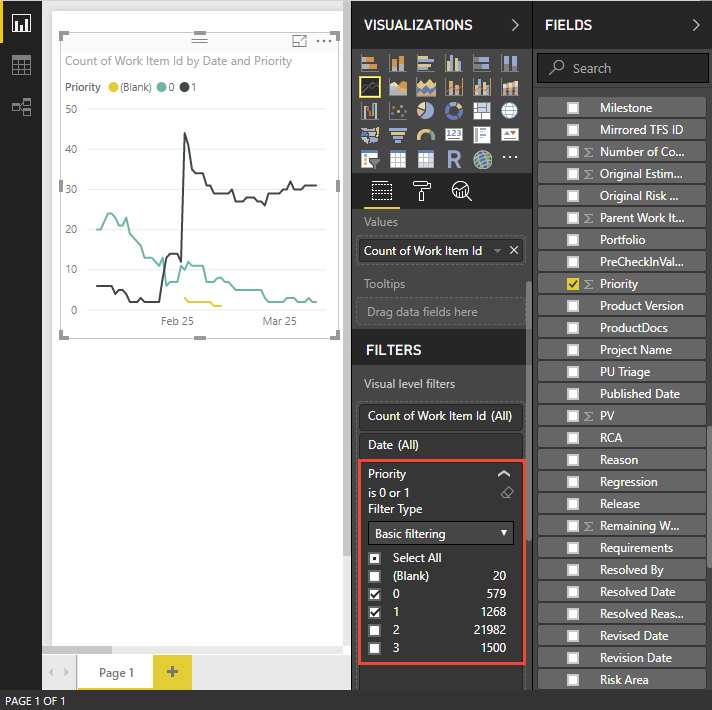Collapse the Visualizations pane

pos(514,25)
